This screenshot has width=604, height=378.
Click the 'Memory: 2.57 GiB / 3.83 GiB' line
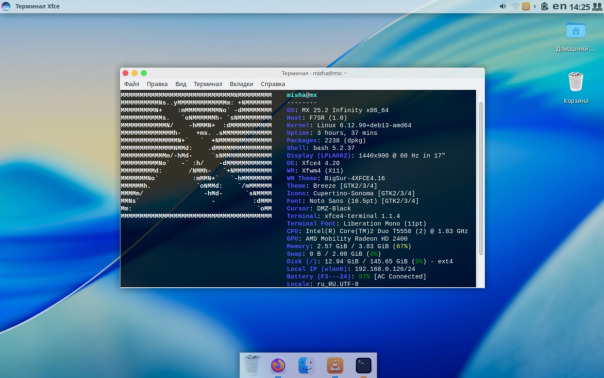tap(349, 246)
